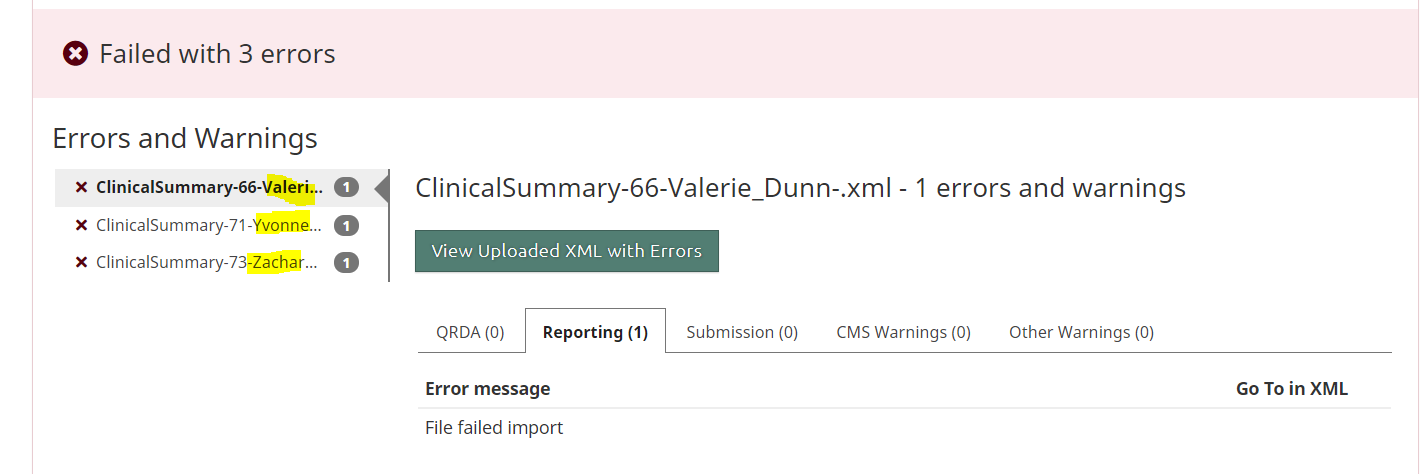Show the Other Warnings (0) tab

coord(1081,332)
